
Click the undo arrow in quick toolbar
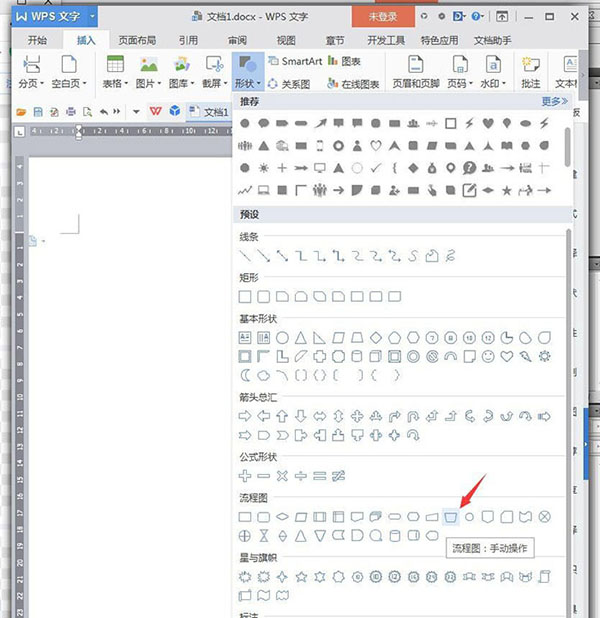tap(104, 112)
